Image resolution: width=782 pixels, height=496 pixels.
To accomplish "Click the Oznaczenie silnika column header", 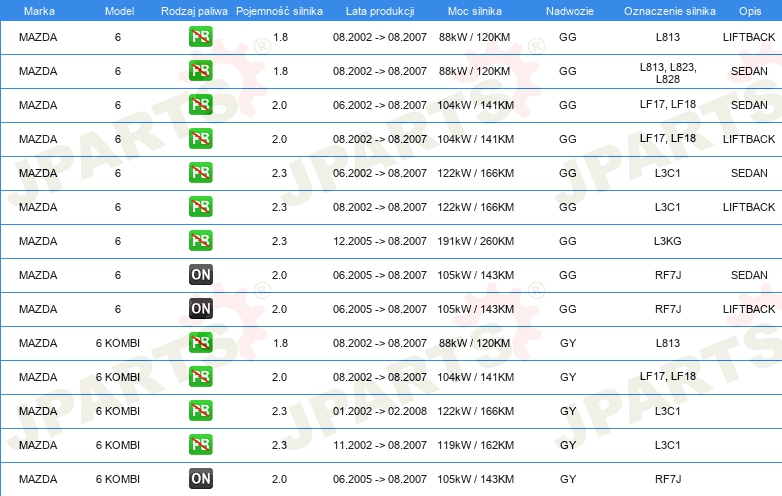I will pyautogui.click(x=670, y=11).
